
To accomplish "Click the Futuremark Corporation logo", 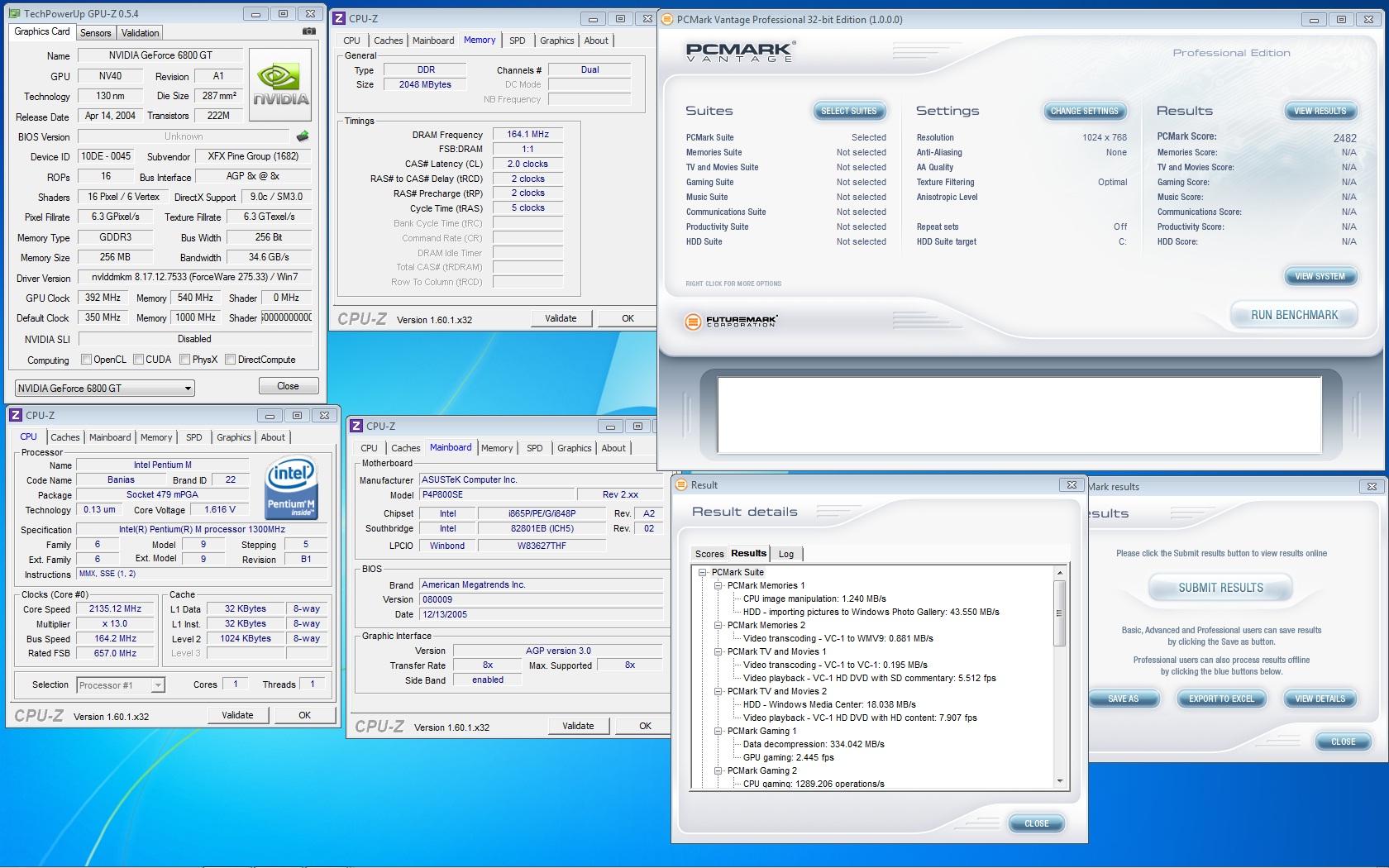I will 731,321.
